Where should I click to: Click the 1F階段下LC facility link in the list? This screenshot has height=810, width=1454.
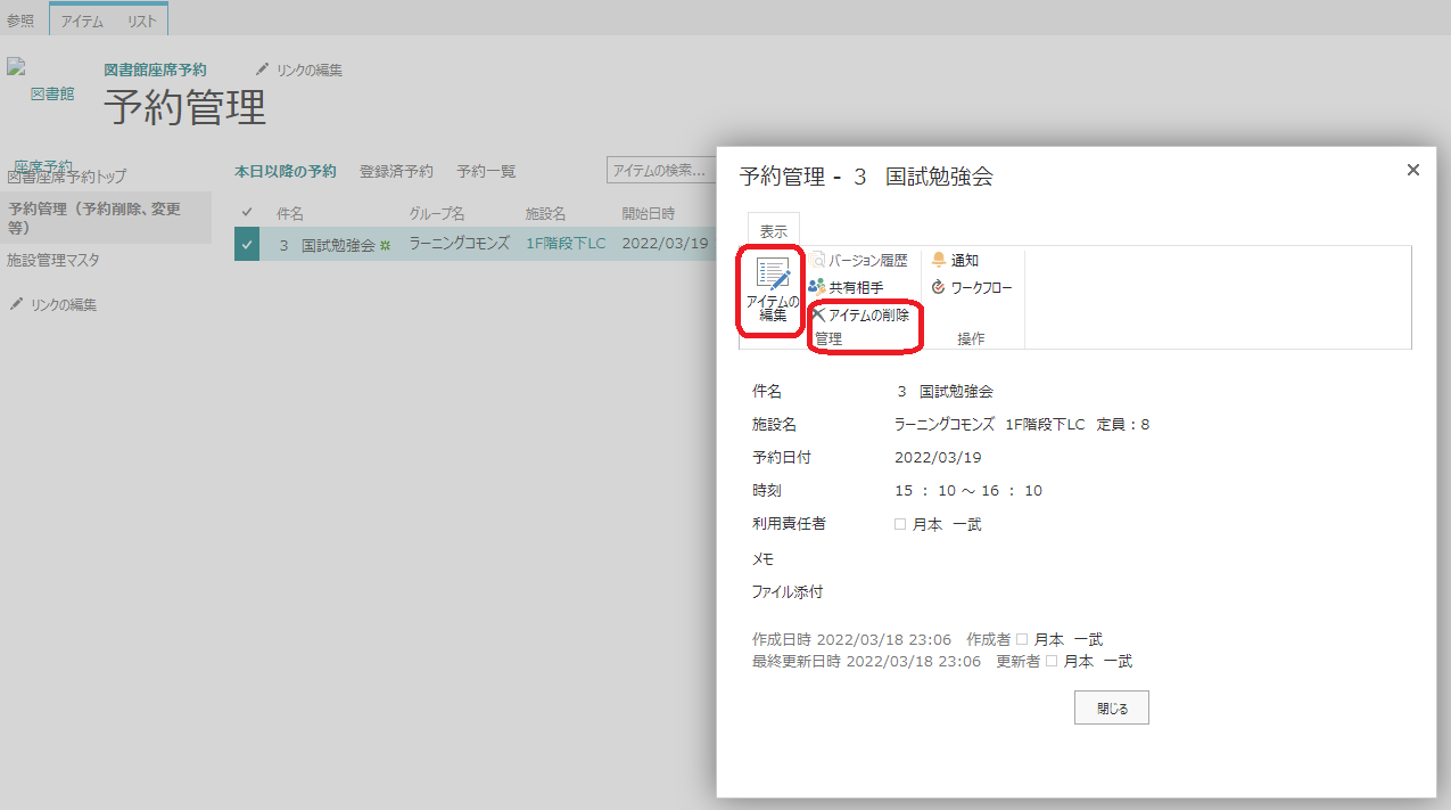566,244
